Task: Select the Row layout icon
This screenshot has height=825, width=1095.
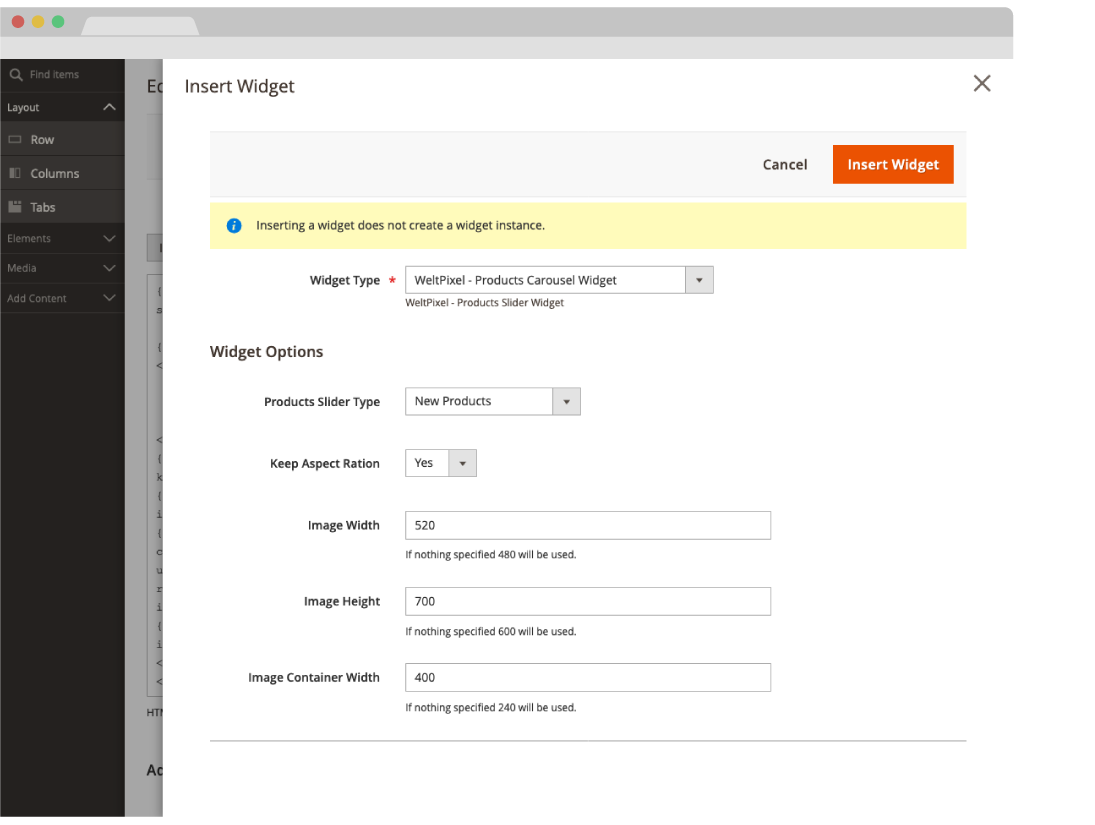Action: [x=15, y=140]
